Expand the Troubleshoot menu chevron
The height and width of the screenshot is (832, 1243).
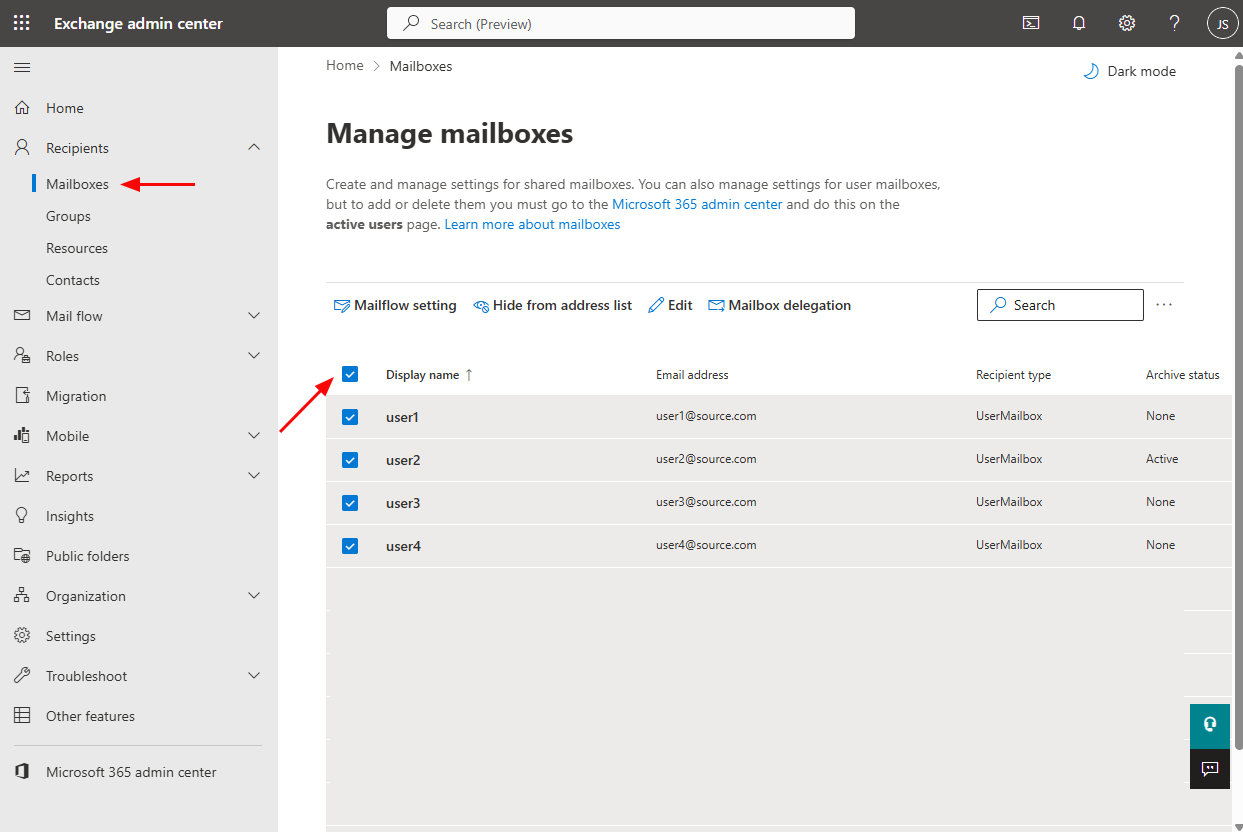coord(254,676)
